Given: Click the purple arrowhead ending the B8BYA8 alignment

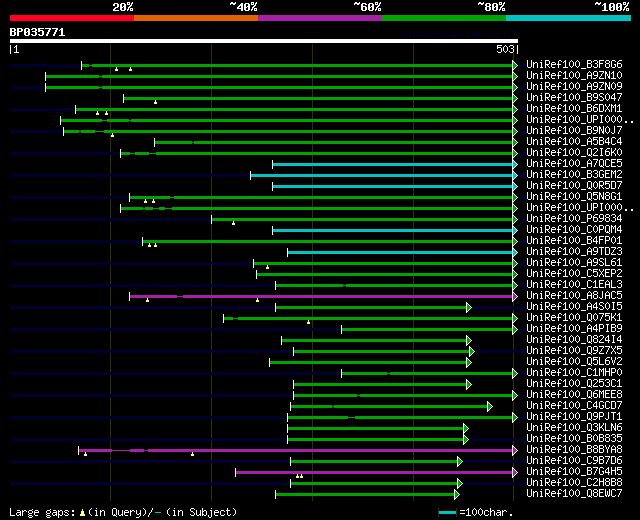Looking at the screenshot, I should click(x=515, y=451).
